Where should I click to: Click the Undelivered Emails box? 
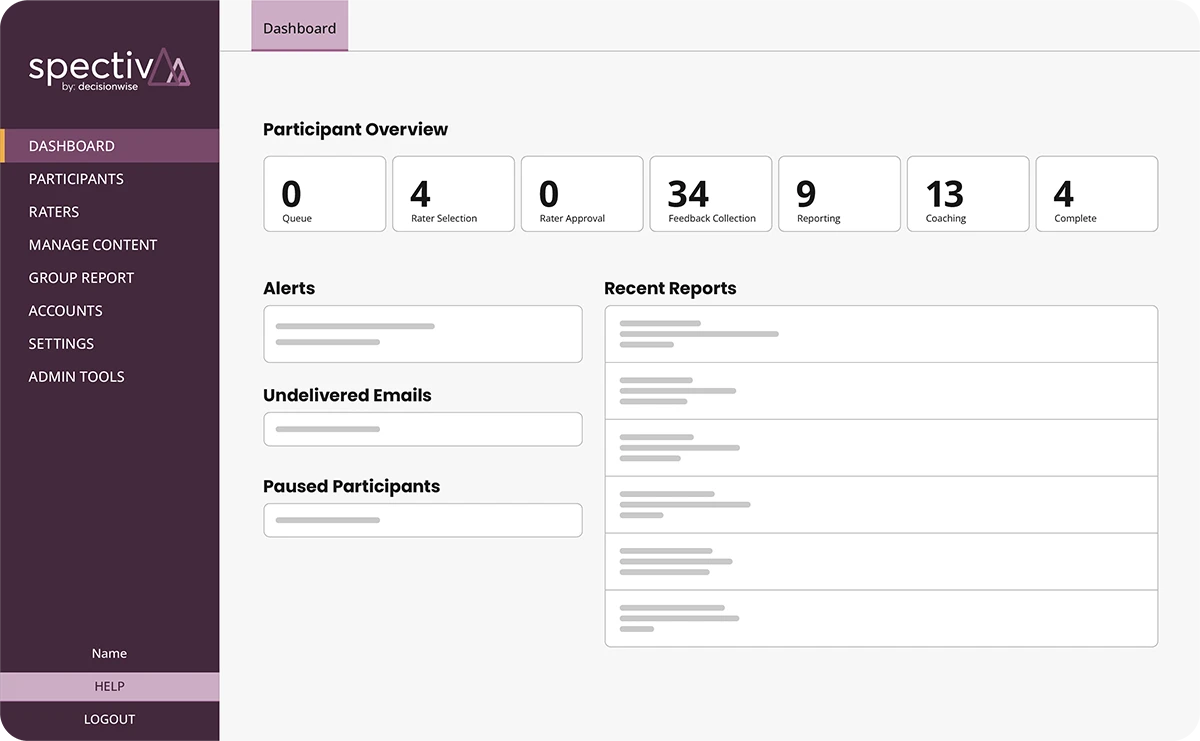[x=423, y=429]
